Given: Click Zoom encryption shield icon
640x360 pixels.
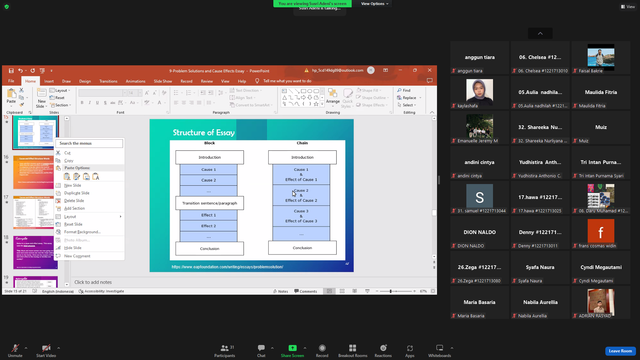Looking at the screenshot, I should [7, 7].
